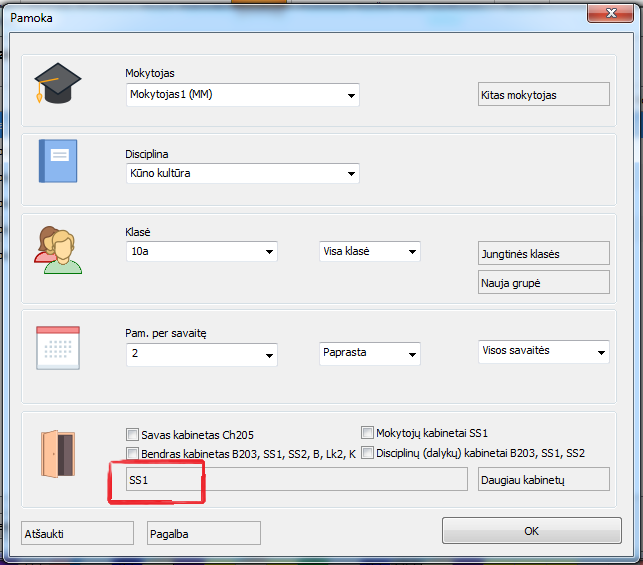Open the Klasė 10a dropdown
Screen dimensions: 643x565
269,252
